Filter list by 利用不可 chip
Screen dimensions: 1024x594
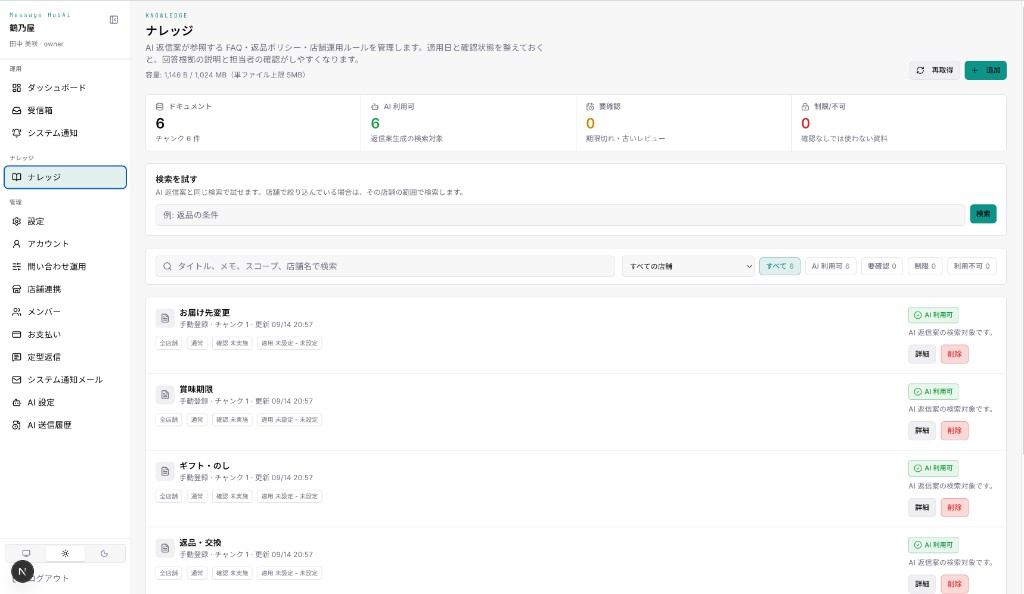click(972, 266)
